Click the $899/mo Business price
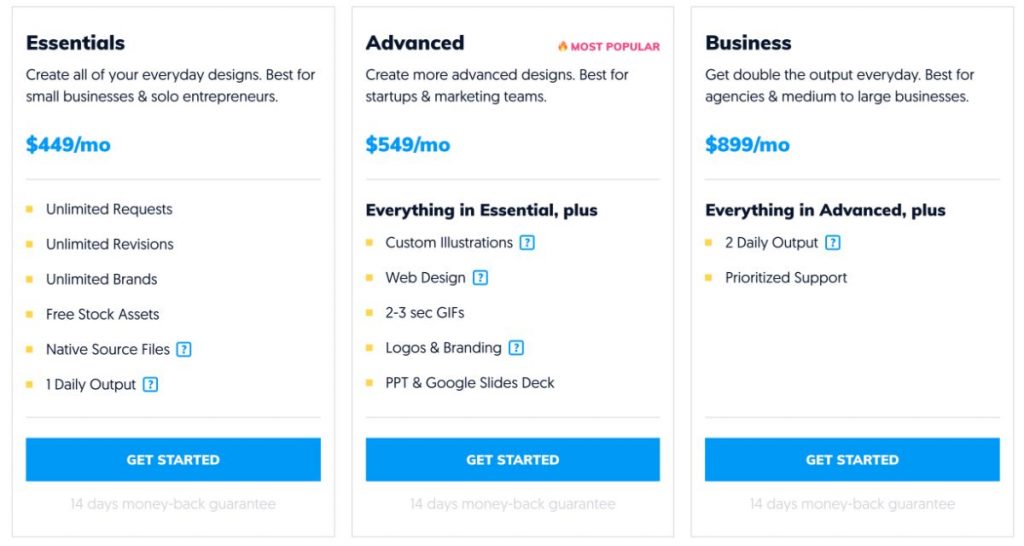 [748, 144]
